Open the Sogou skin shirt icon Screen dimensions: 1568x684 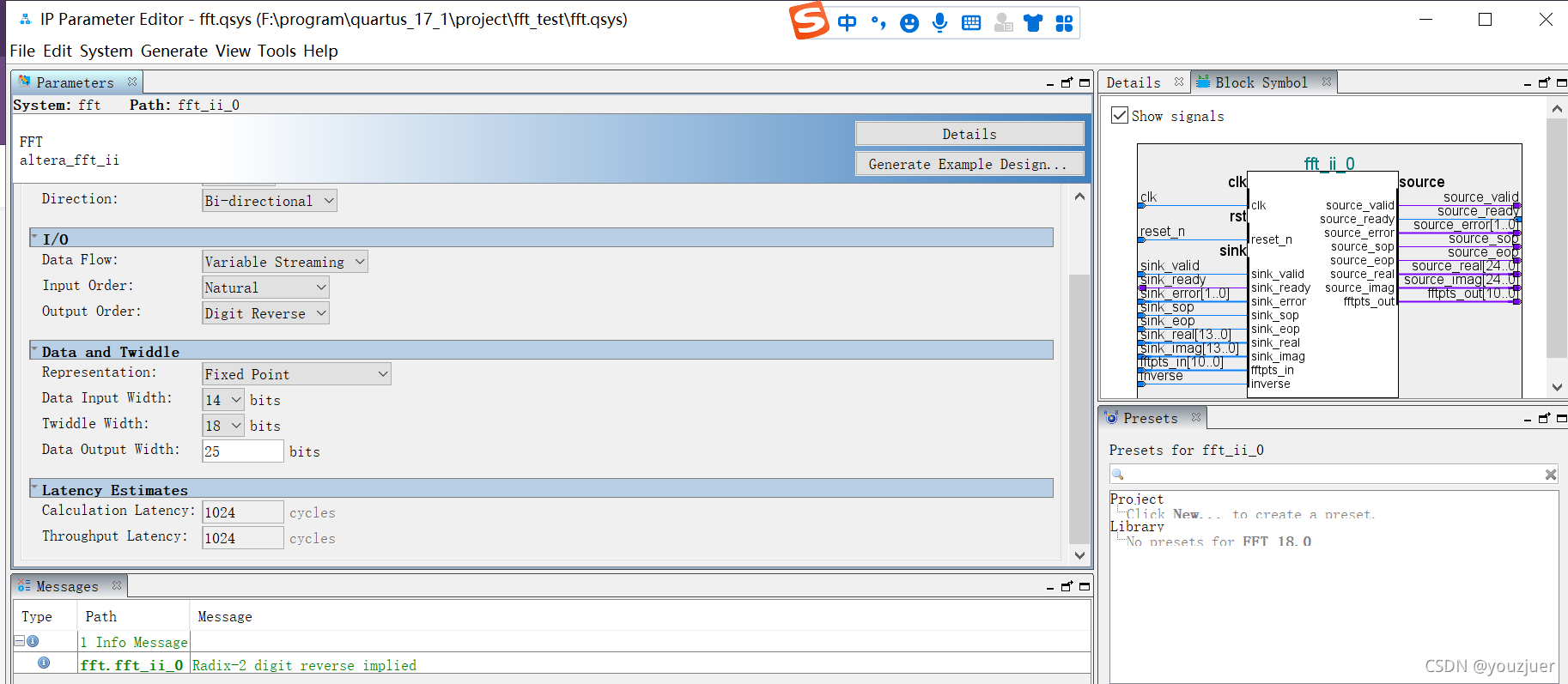[x=1033, y=23]
